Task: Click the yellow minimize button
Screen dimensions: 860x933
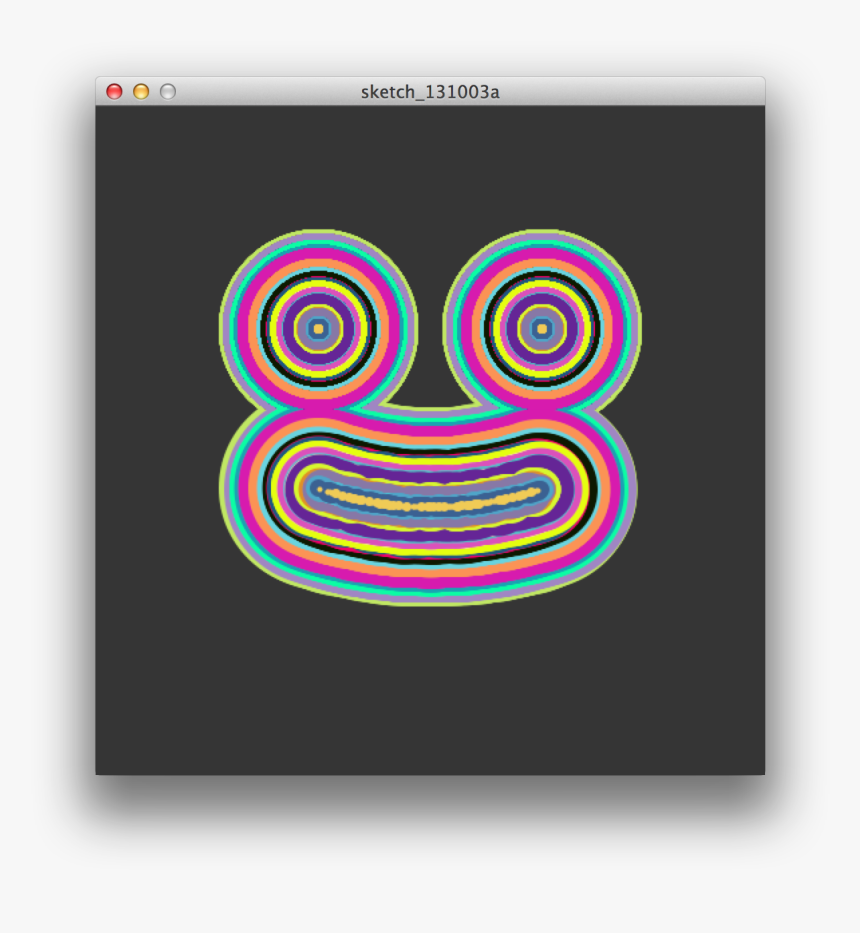Action: pyautogui.click(x=141, y=90)
